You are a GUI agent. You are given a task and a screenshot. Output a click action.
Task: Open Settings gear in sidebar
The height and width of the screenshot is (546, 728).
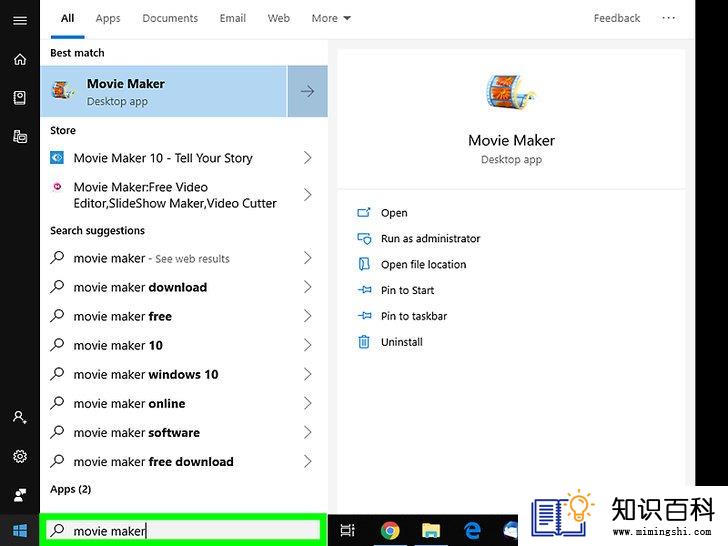click(20, 456)
